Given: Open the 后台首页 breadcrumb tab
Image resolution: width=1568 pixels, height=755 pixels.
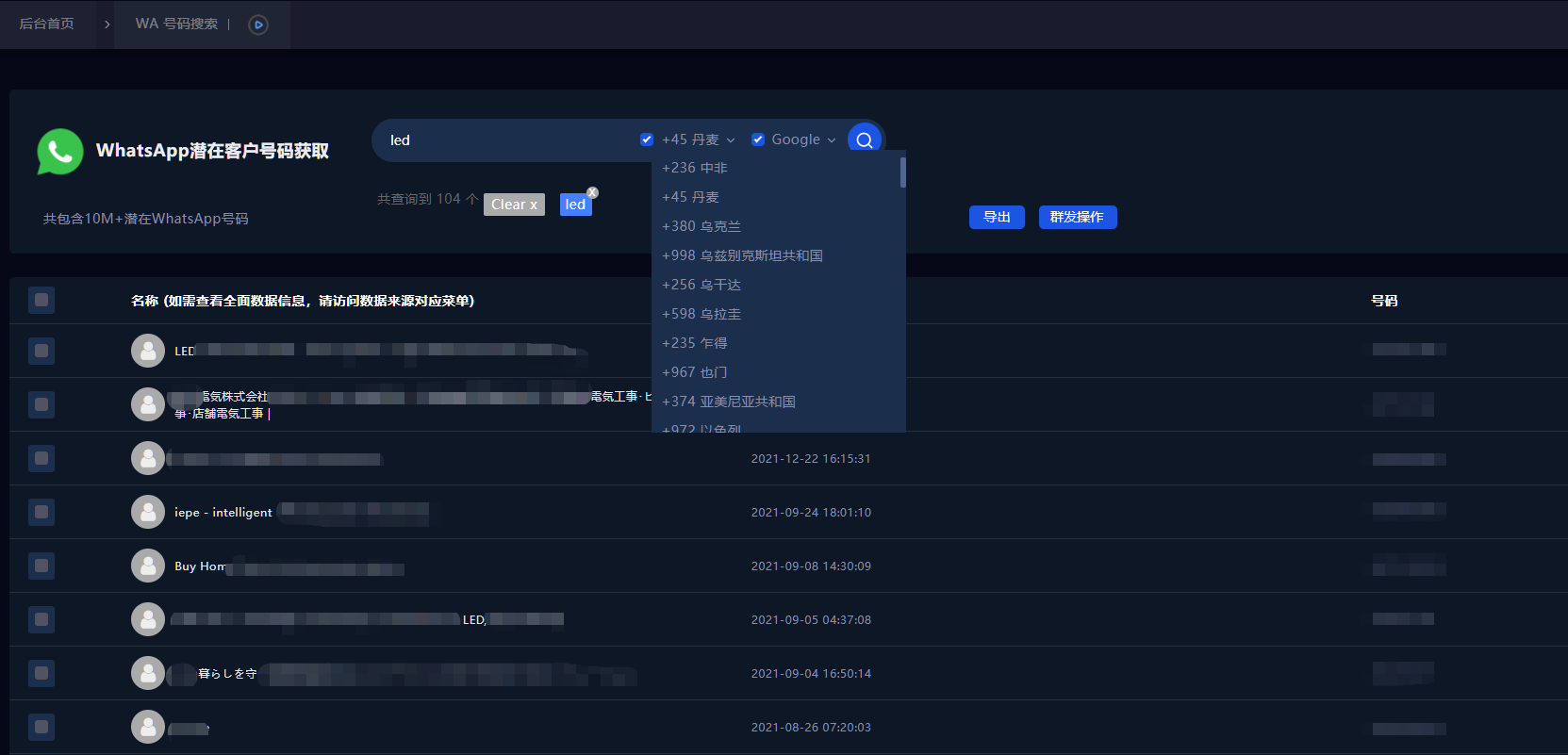Looking at the screenshot, I should coord(47,24).
